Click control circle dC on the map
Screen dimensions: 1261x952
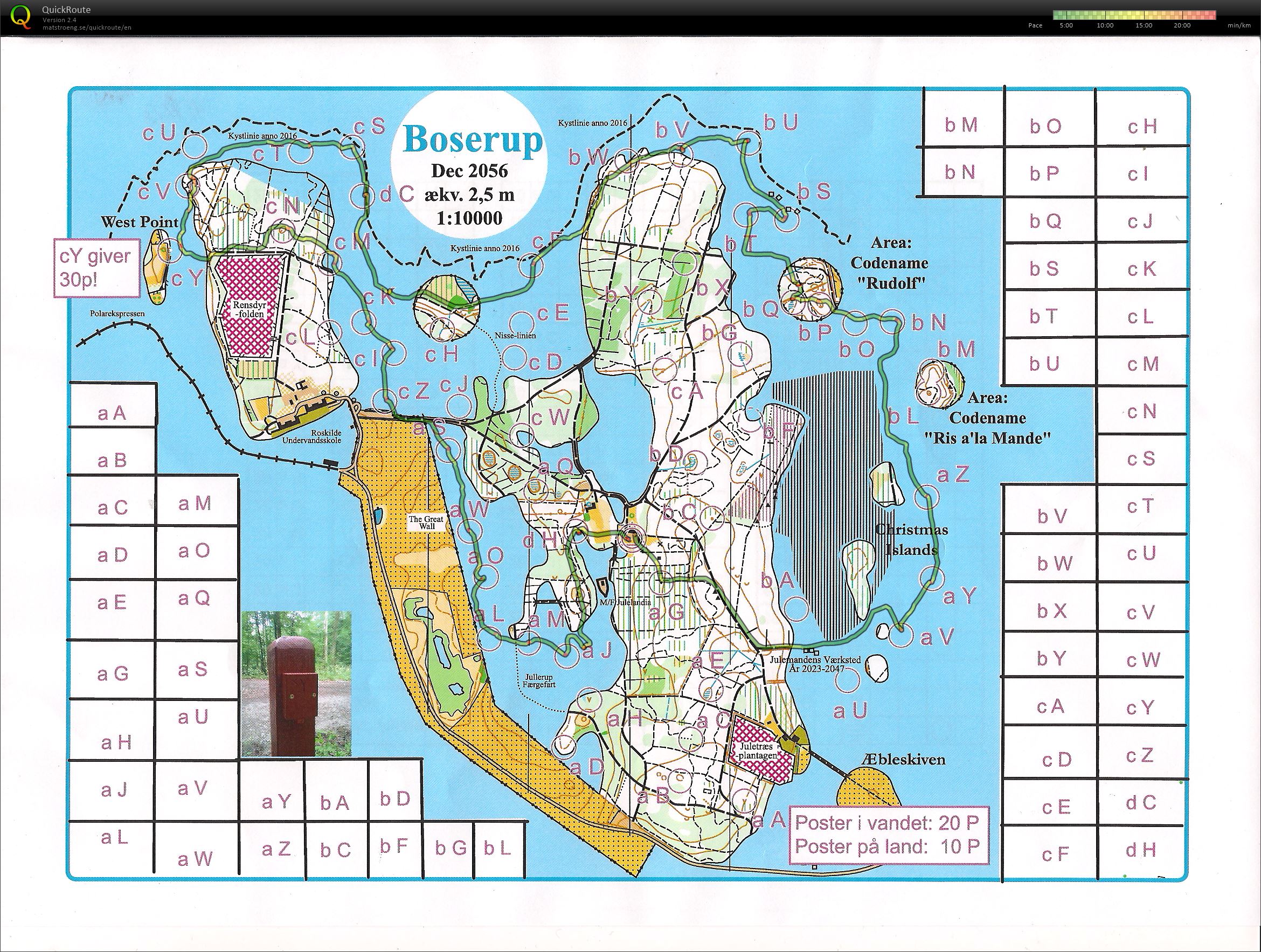[x=364, y=196]
